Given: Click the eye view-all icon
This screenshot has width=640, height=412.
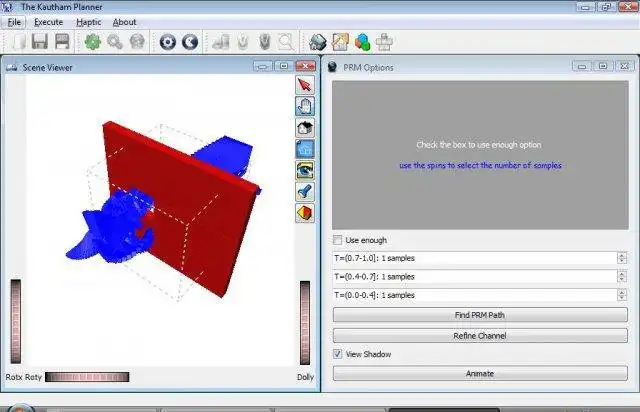Looking at the screenshot, I should pos(305,170).
